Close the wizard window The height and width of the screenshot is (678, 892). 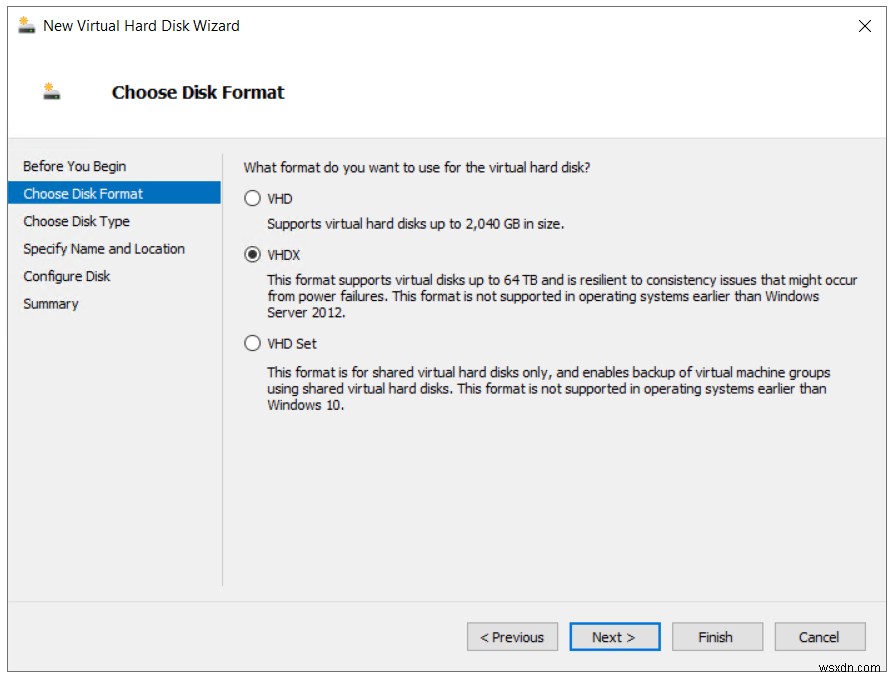pos(866,26)
